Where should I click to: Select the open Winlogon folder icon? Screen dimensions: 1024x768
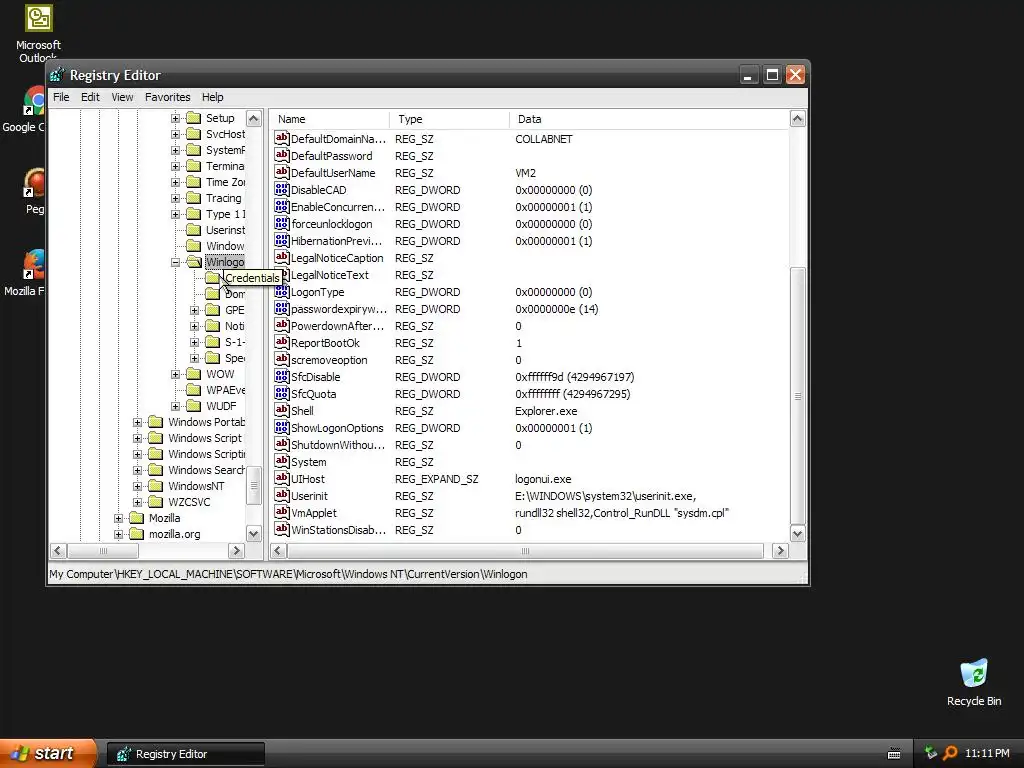[x=194, y=262]
